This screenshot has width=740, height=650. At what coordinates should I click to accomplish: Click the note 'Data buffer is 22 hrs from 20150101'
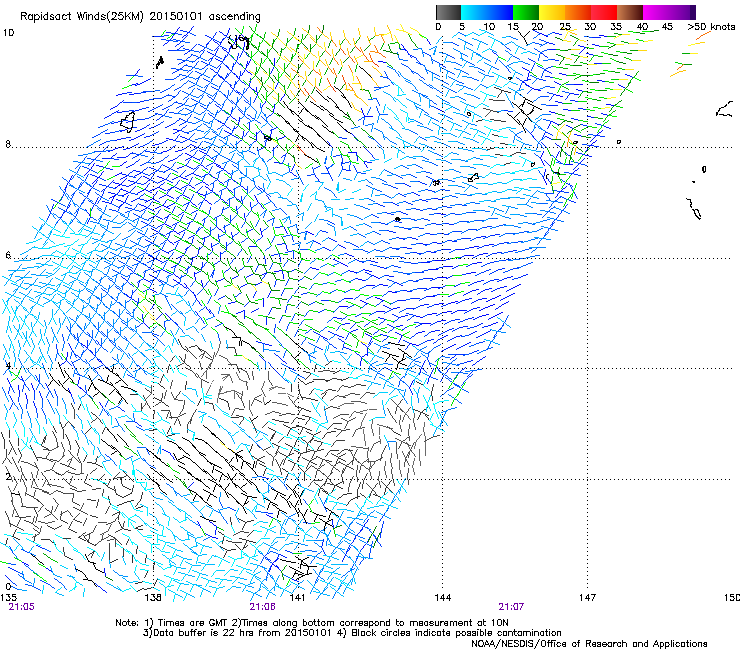[240, 633]
